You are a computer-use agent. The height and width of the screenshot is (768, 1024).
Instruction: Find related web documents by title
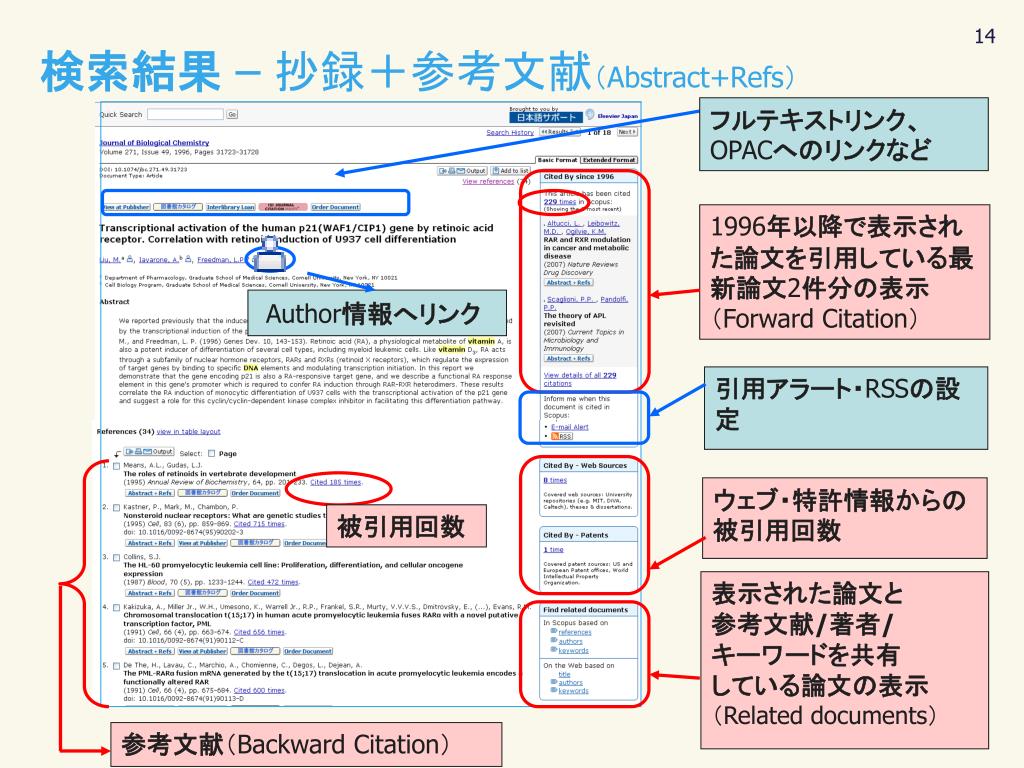coord(564,675)
